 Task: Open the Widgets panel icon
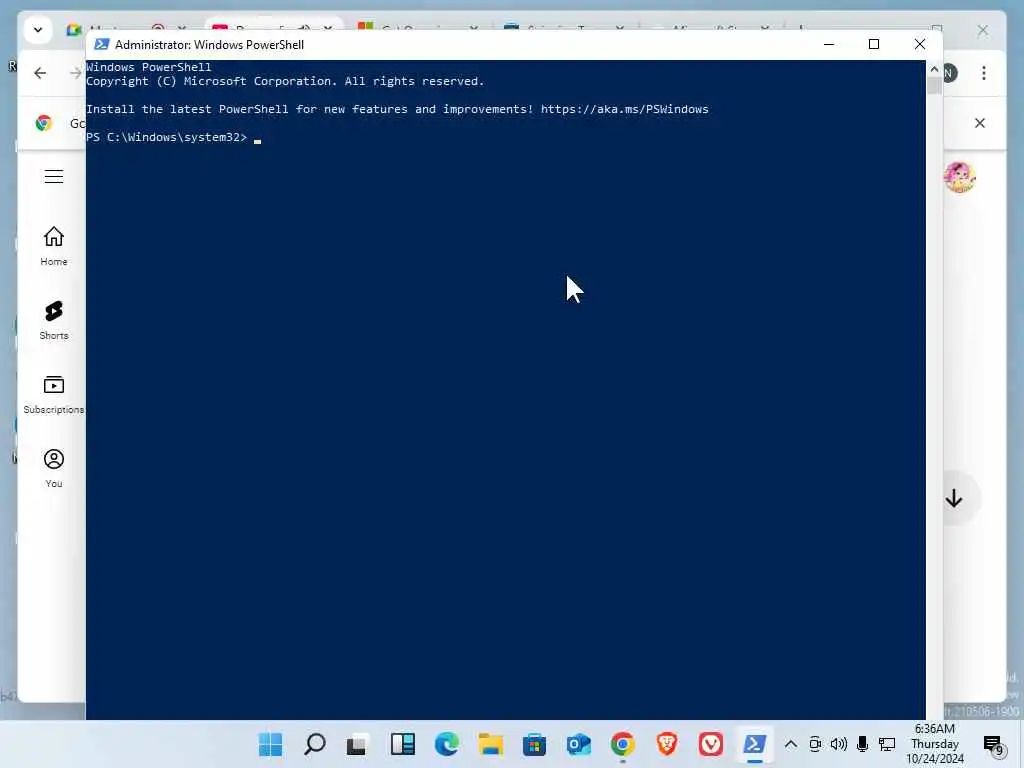coord(403,744)
